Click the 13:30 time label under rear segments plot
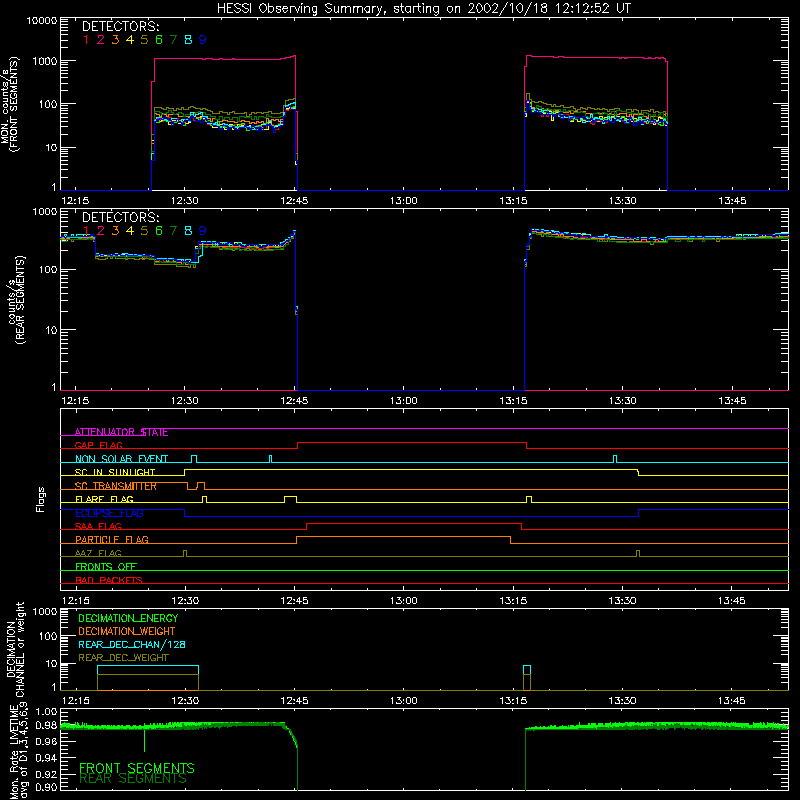800x800 pixels. click(622, 401)
